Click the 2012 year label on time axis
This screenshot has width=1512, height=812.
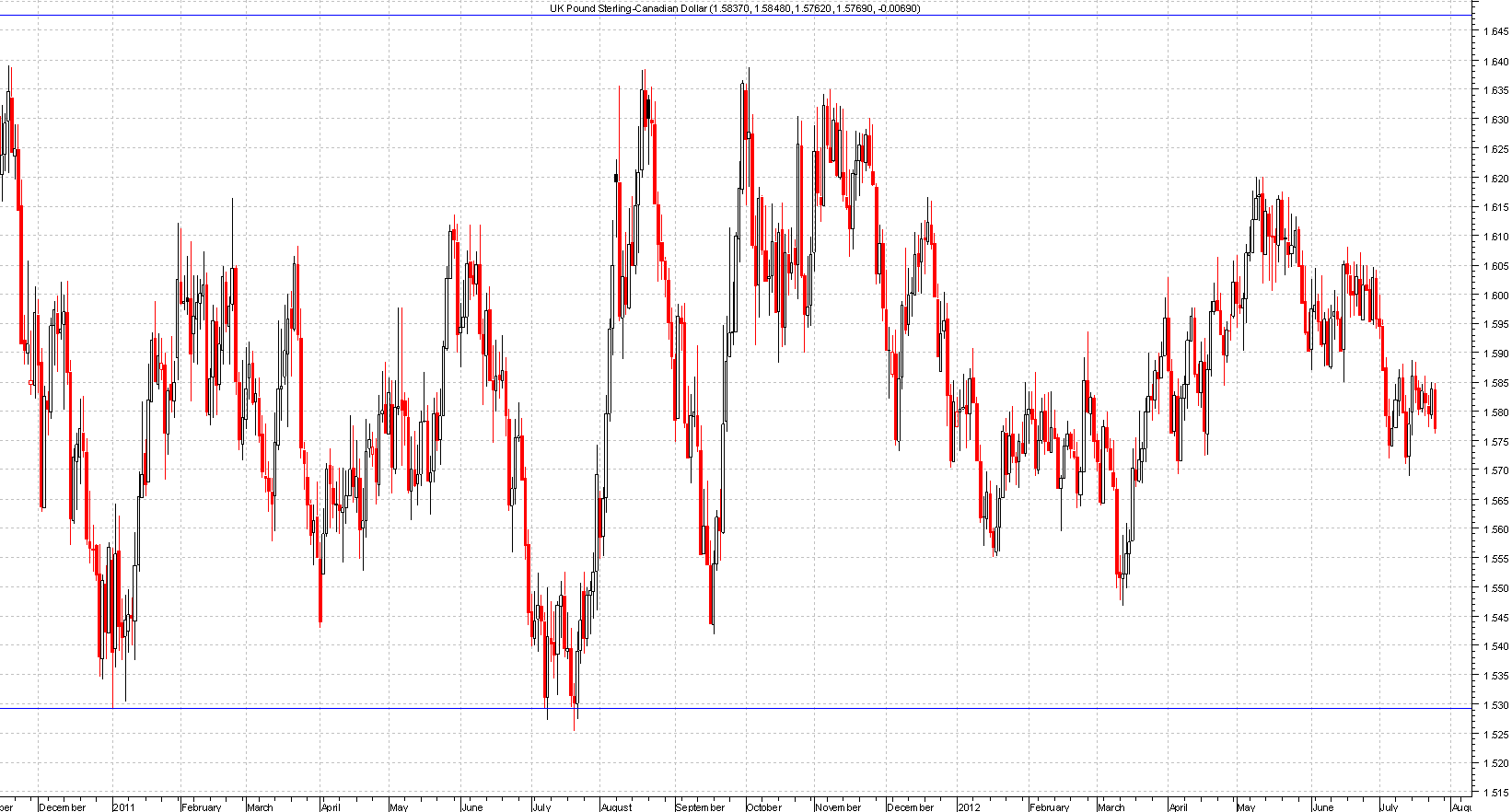pos(969,807)
